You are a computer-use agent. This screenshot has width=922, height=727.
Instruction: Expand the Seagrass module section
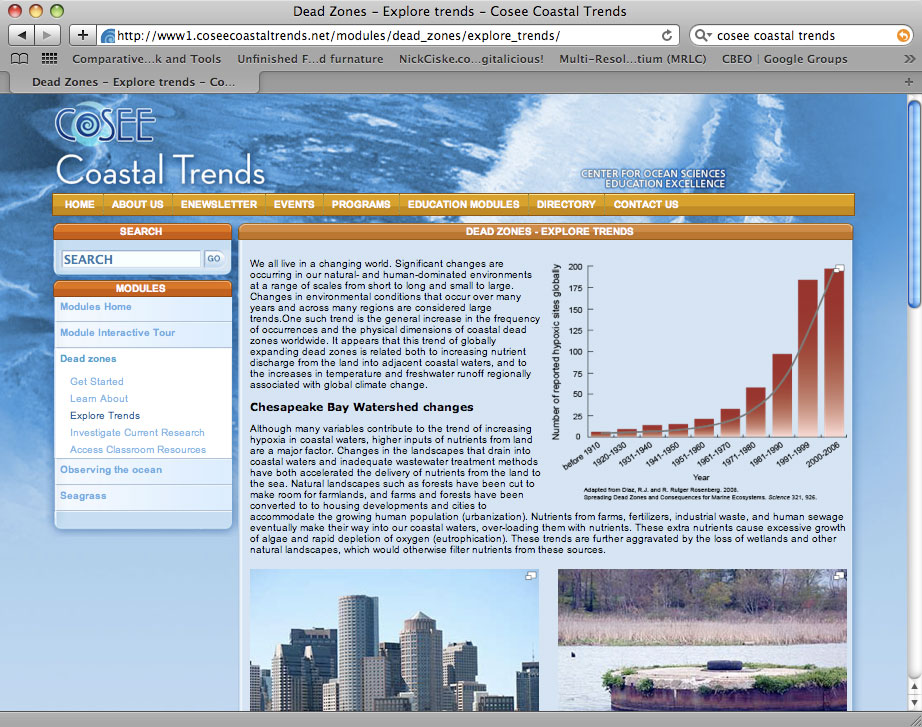point(81,497)
